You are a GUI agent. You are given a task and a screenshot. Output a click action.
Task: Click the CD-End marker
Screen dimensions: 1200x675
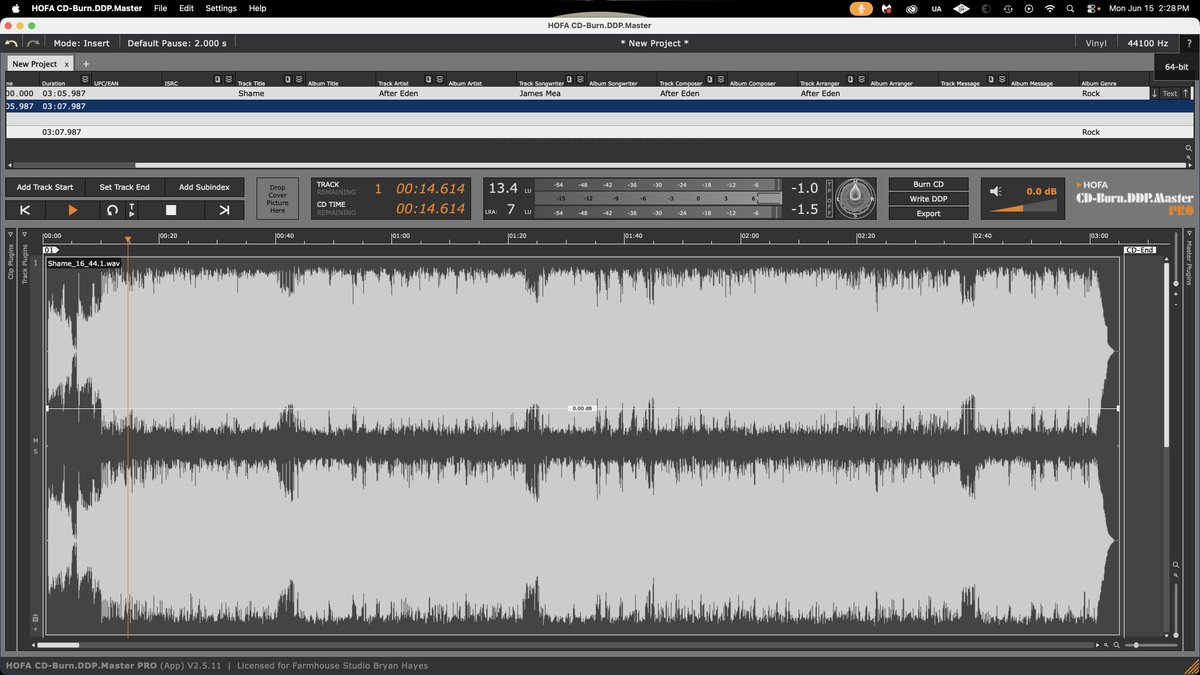[x=1140, y=250]
